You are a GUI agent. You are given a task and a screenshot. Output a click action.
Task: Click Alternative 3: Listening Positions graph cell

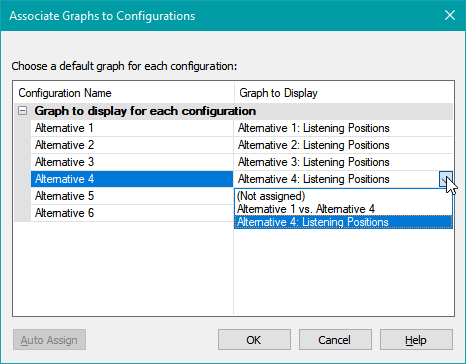point(343,162)
